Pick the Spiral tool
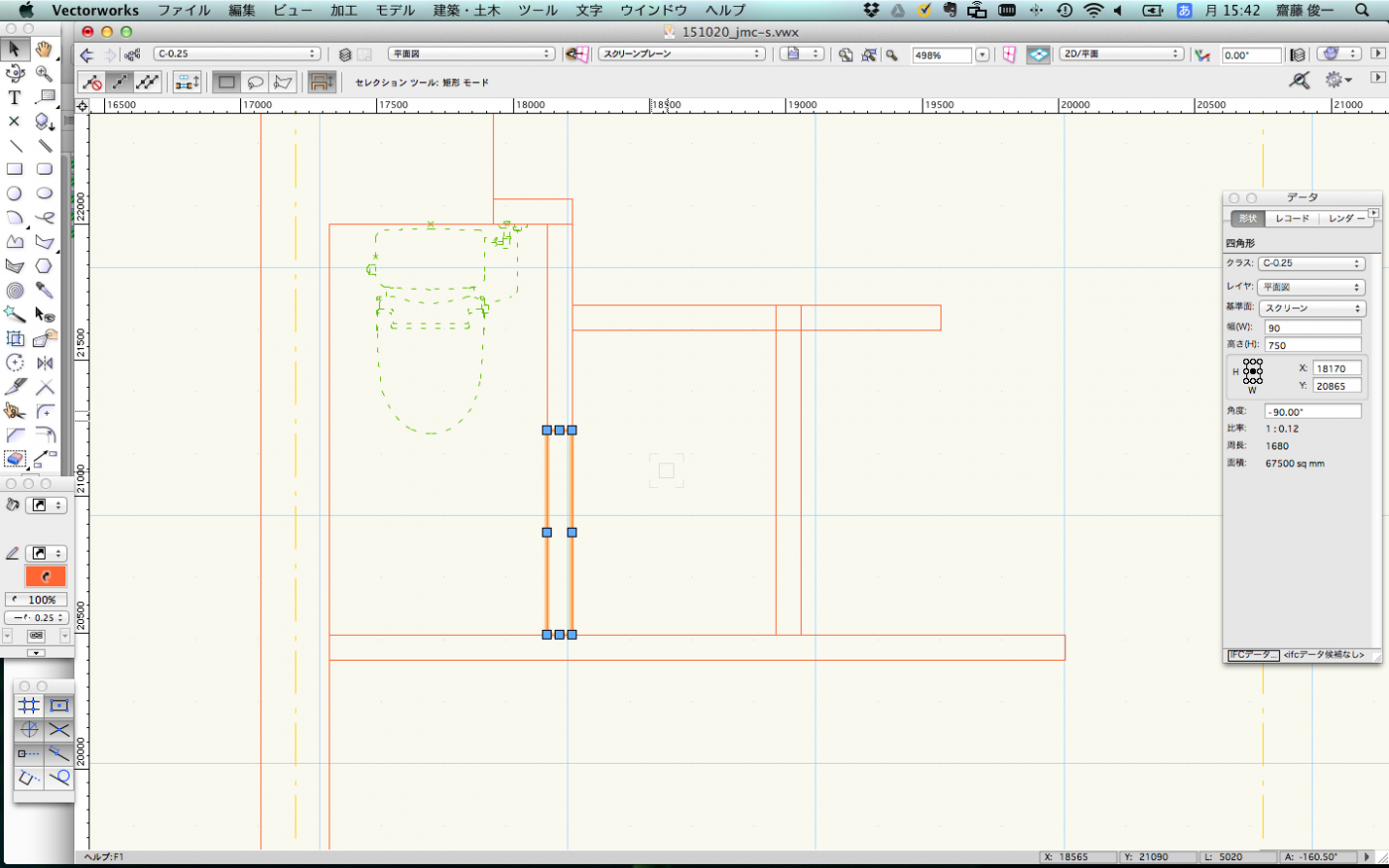The image size is (1389, 868). (14, 291)
